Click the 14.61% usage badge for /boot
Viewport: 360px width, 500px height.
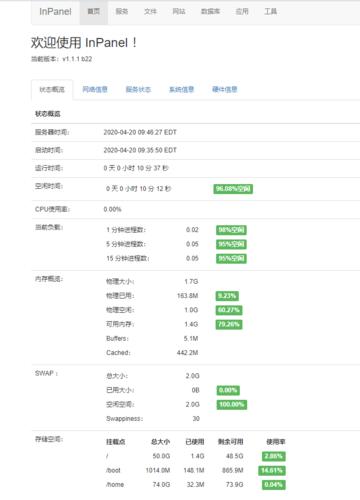(x=272, y=471)
